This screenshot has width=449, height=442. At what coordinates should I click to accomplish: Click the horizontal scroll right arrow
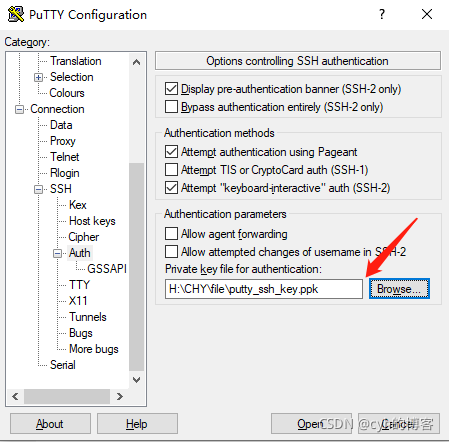pyautogui.click(x=120, y=396)
